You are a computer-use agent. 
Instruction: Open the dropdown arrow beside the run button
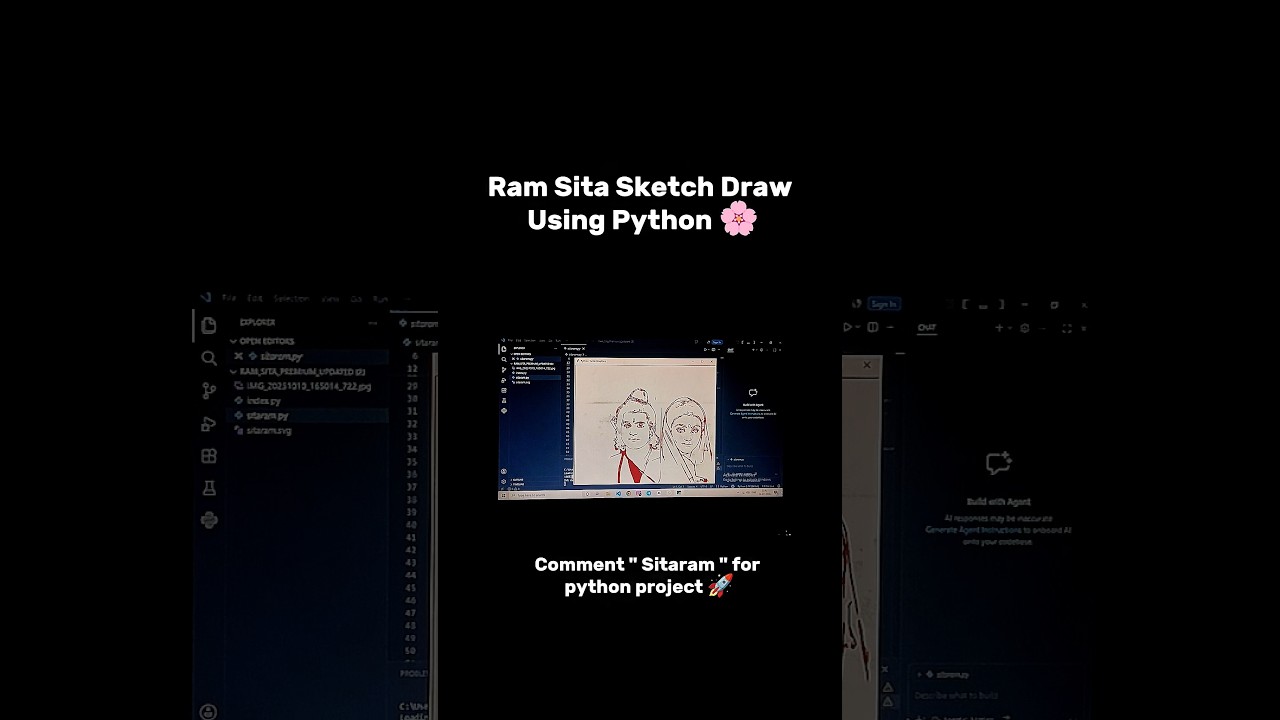coord(858,327)
